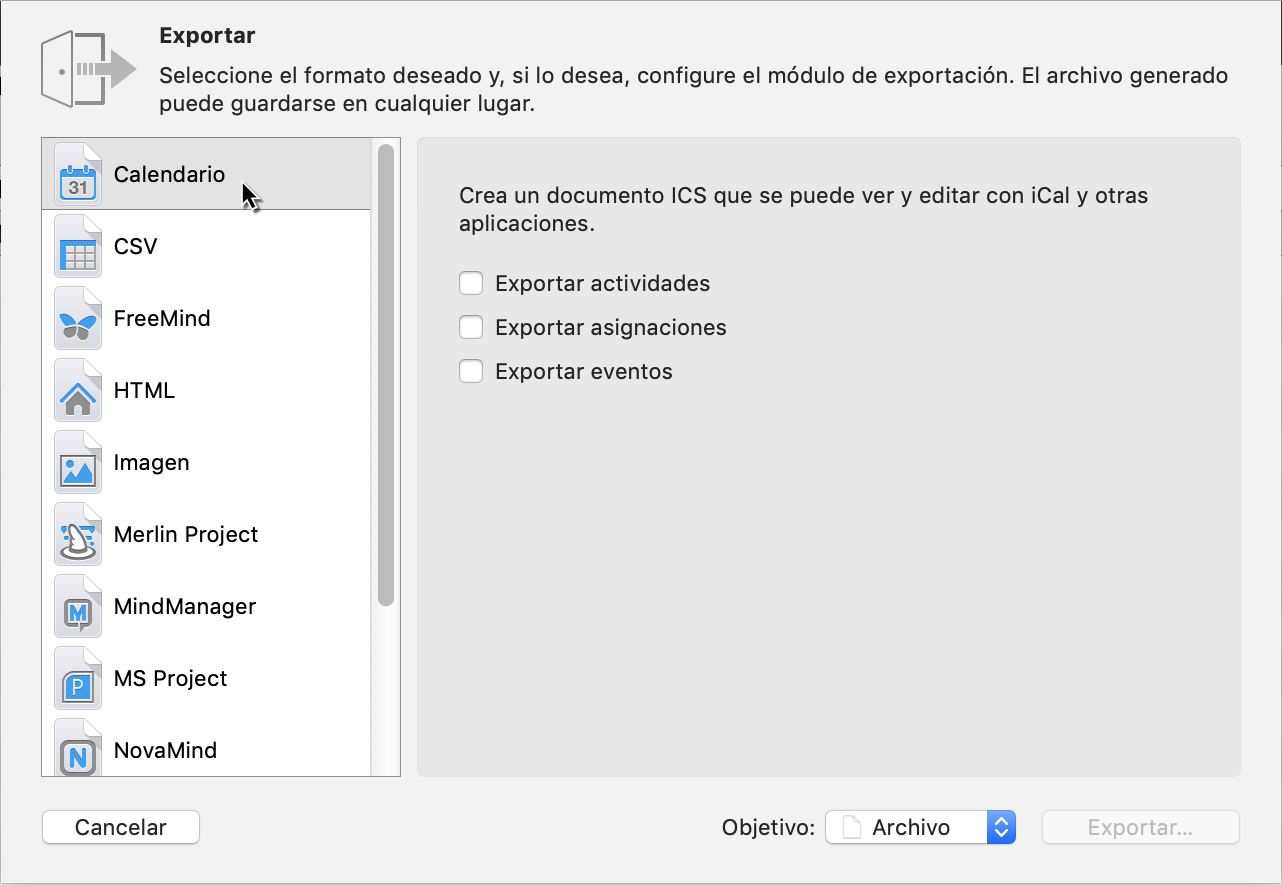Select the Imagen export format icon
The height and width of the screenshot is (885, 1282).
tap(77, 461)
